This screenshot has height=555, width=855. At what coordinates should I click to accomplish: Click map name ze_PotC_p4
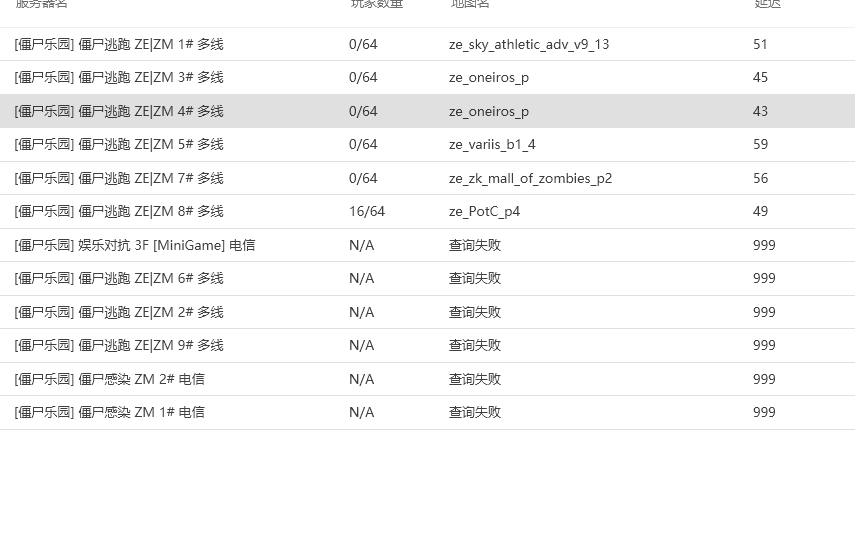(484, 211)
